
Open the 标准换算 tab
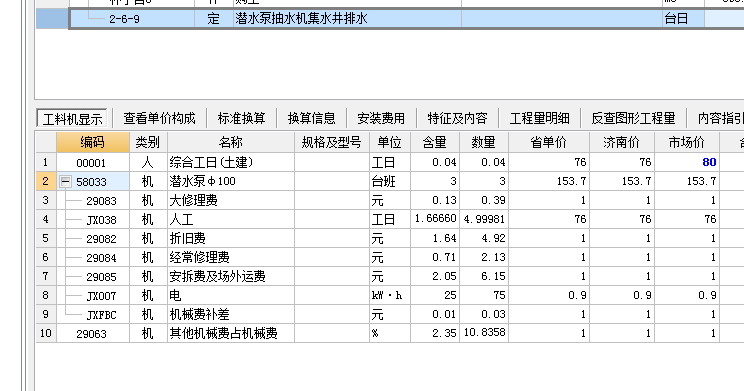(242, 118)
